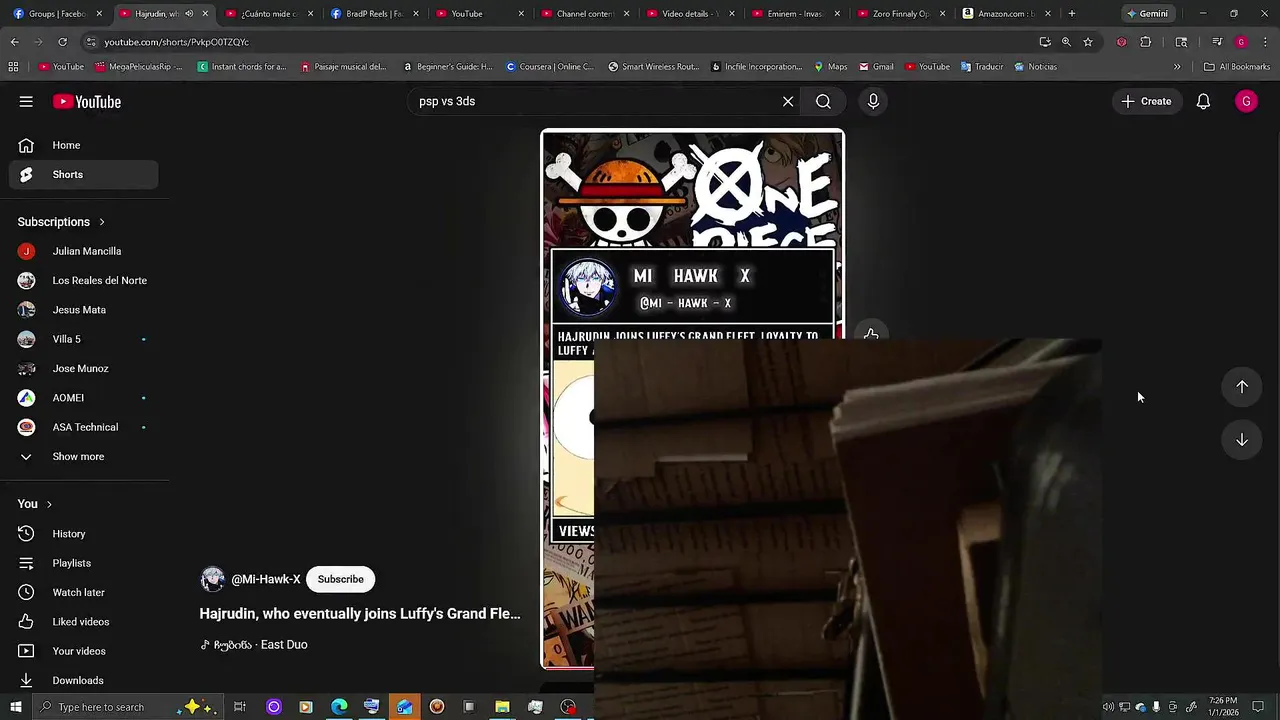Open the East Duo sound link
This screenshot has height=720, width=1280.
pos(254,645)
